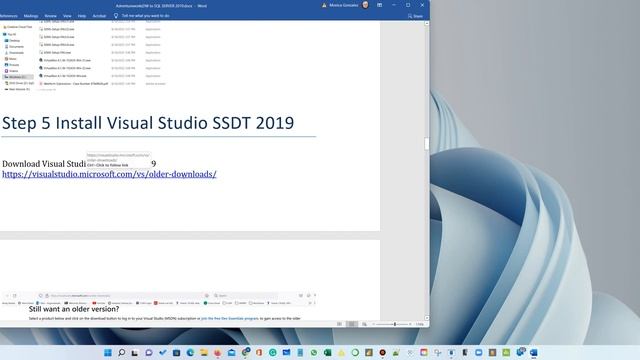Switch to Print Layout view
The image size is (640, 360).
351,324
